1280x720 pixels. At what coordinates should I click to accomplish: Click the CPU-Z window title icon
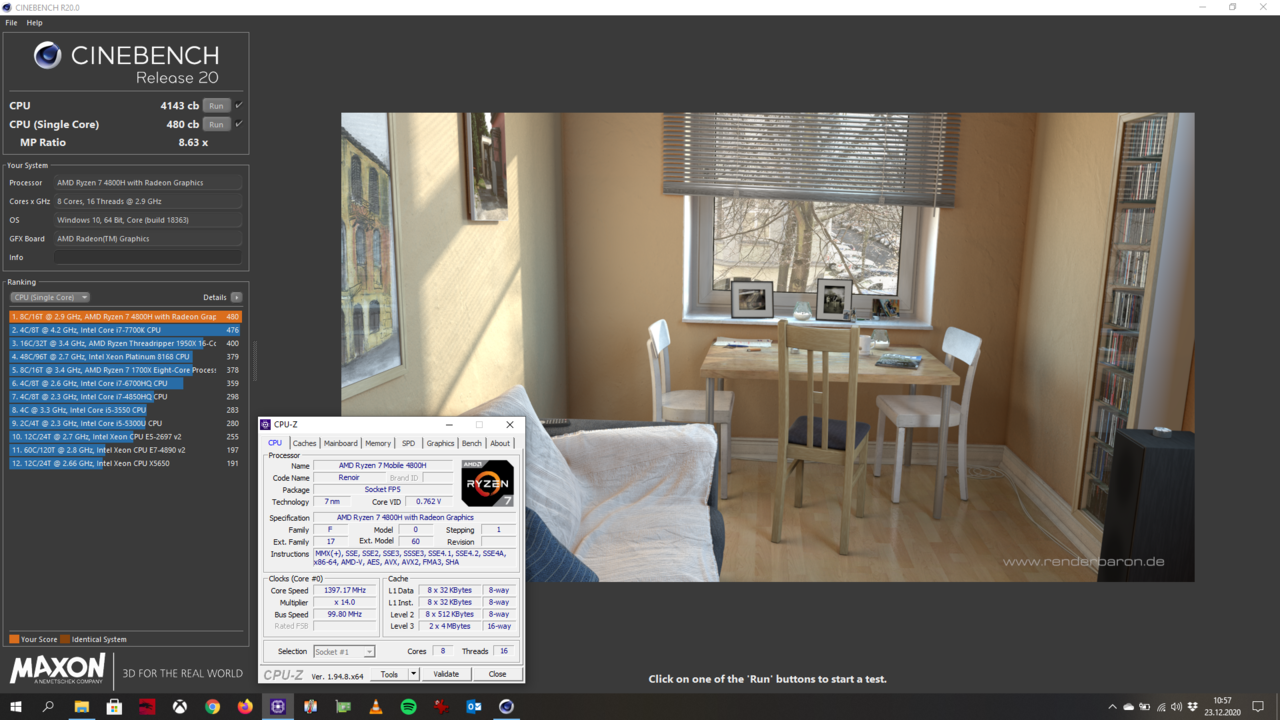(265, 425)
